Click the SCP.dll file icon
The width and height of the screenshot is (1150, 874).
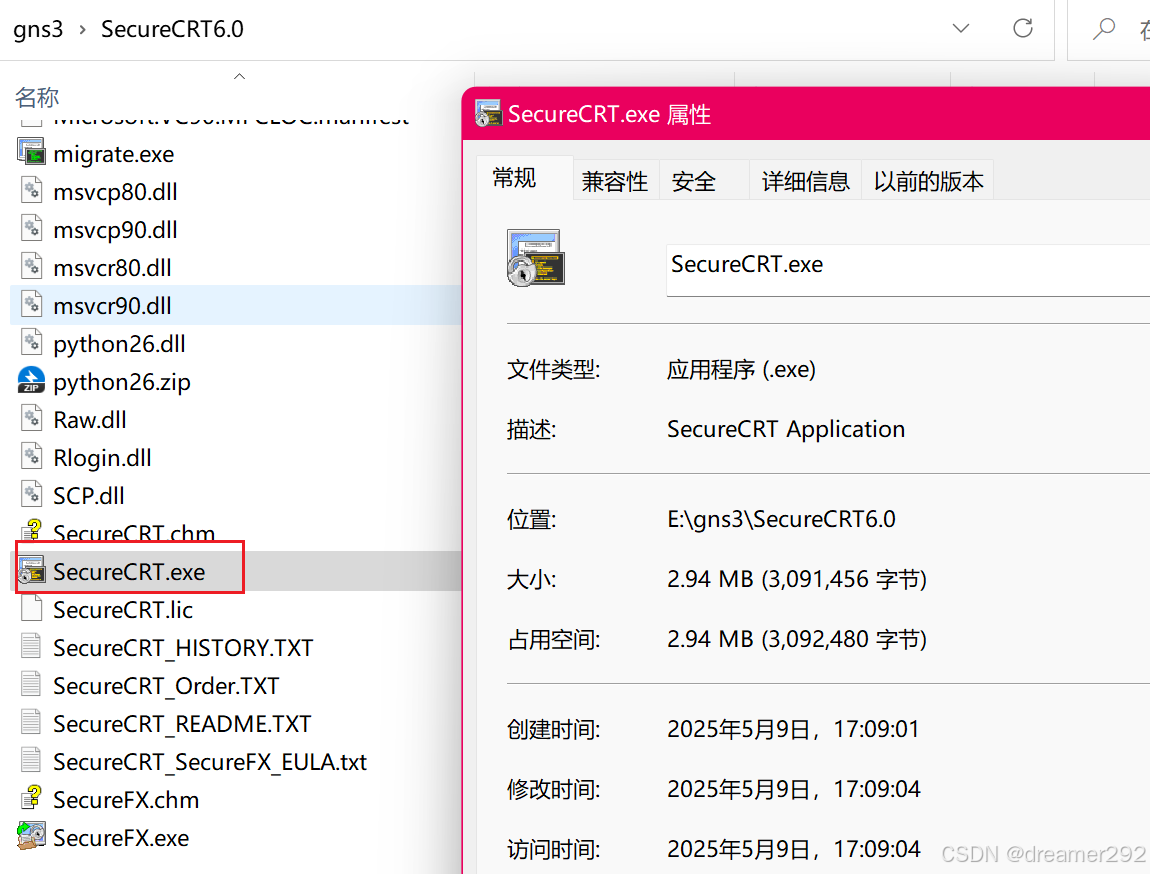click(x=32, y=495)
